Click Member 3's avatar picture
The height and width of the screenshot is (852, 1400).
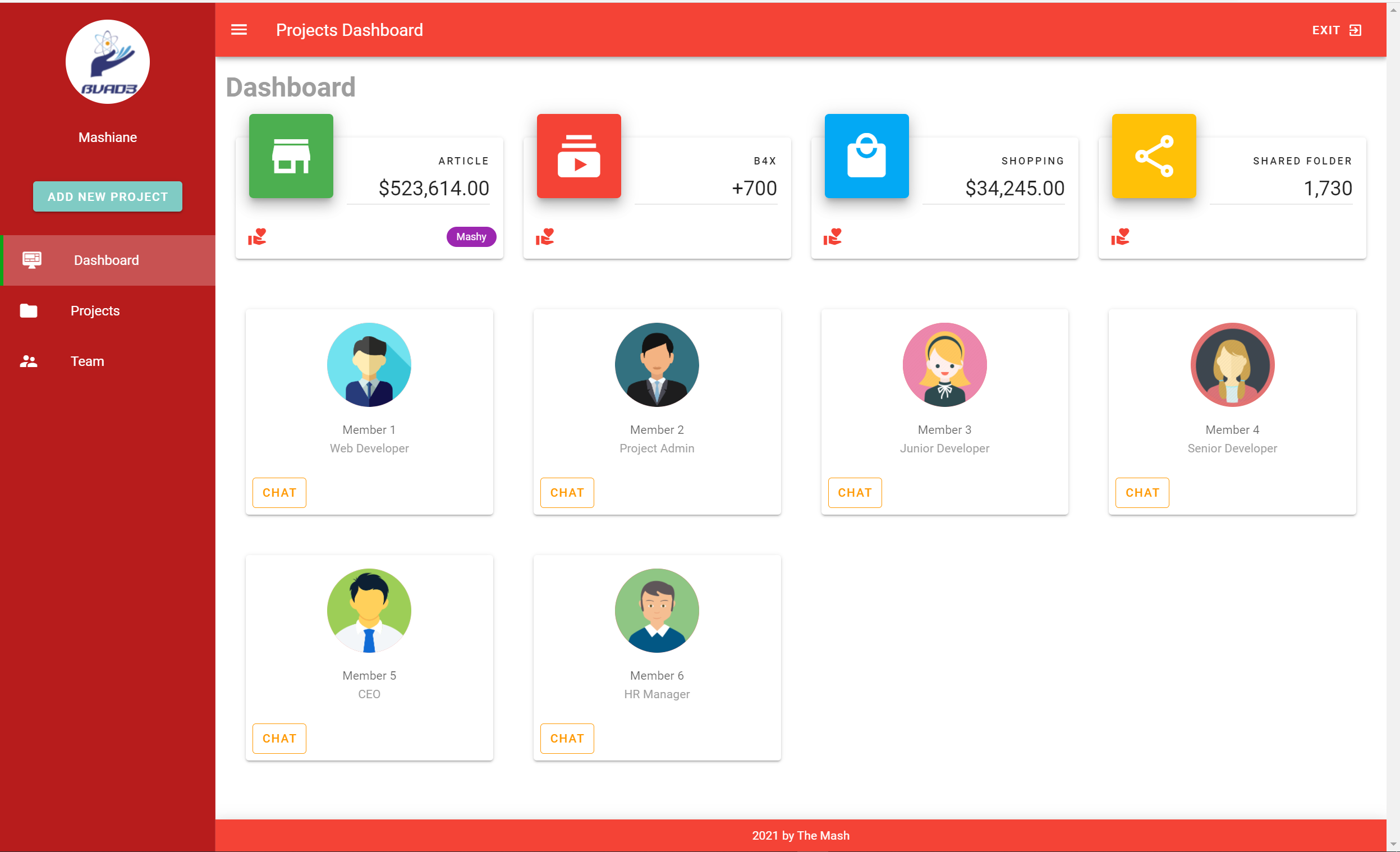[944, 365]
